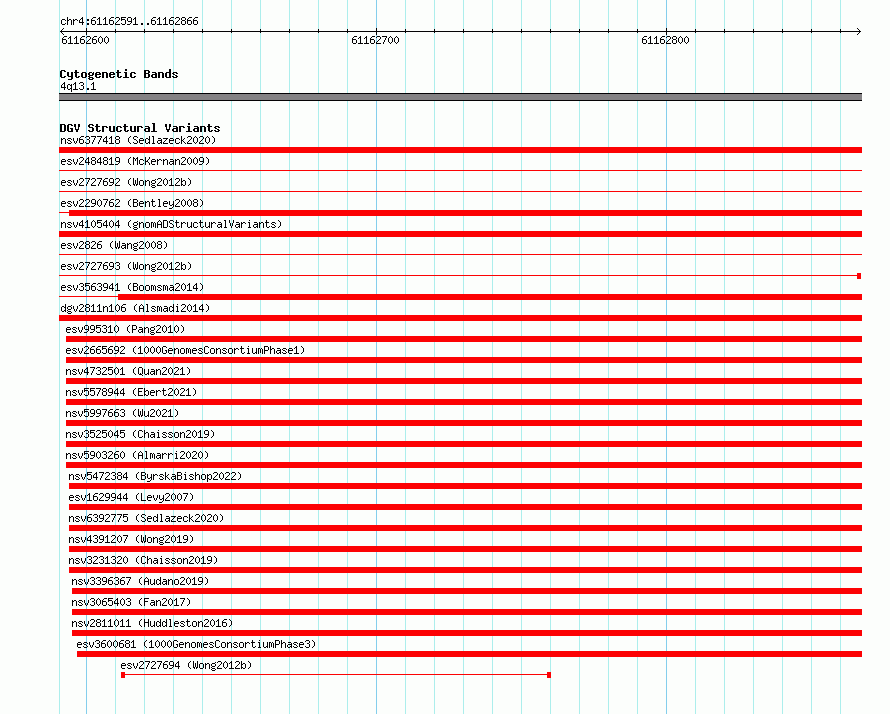This screenshot has height=714, width=890.
Task: Open variant nsv5997663 (Wu2021)
Action: [x=122, y=413]
